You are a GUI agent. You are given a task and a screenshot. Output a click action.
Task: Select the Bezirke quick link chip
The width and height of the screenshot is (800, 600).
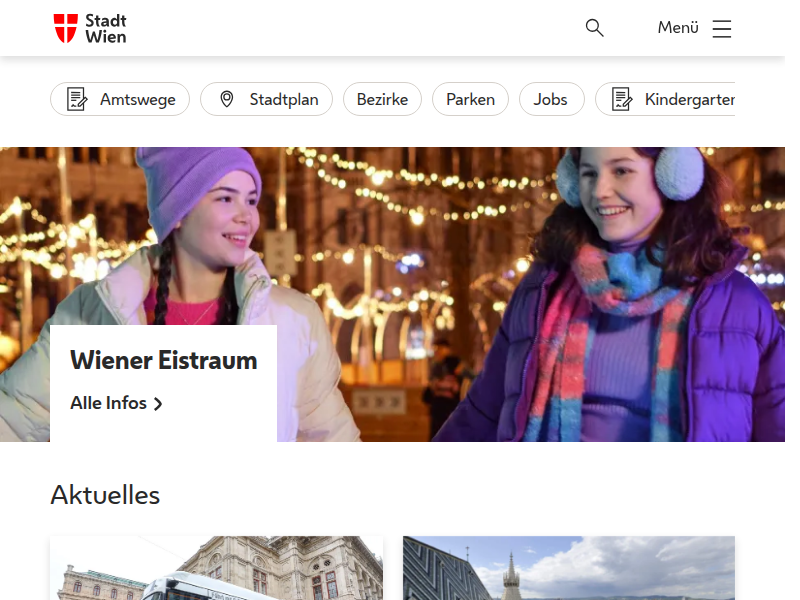pyautogui.click(x=382, y=99)
